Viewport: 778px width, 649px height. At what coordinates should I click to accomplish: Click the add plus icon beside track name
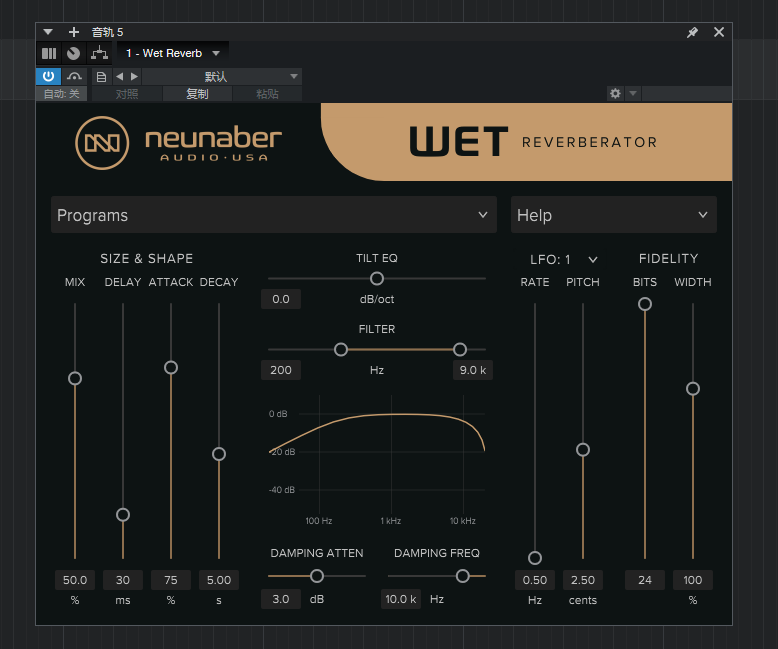coord(73,32)
